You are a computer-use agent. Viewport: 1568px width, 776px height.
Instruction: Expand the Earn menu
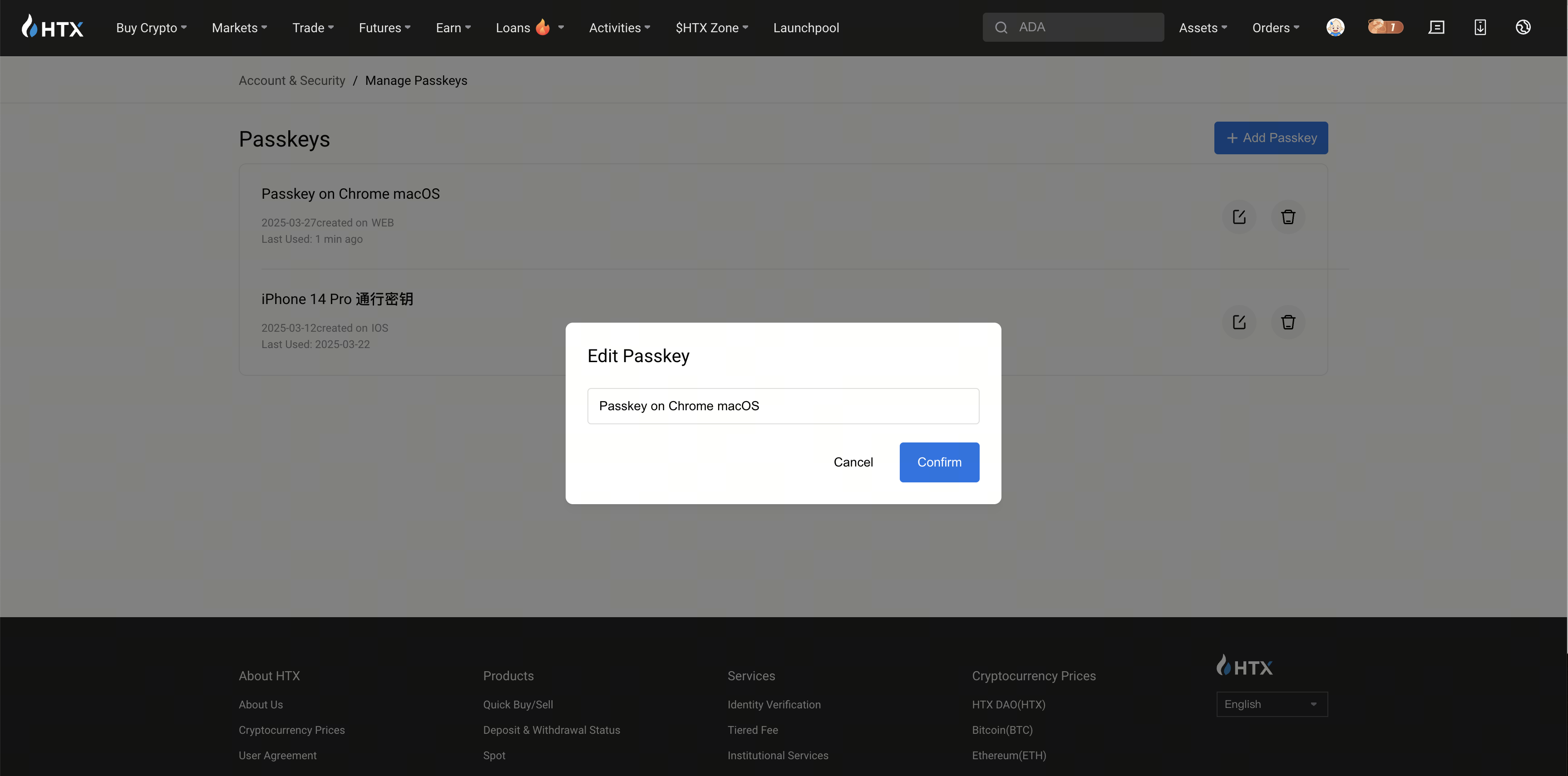tap(454, 28)
